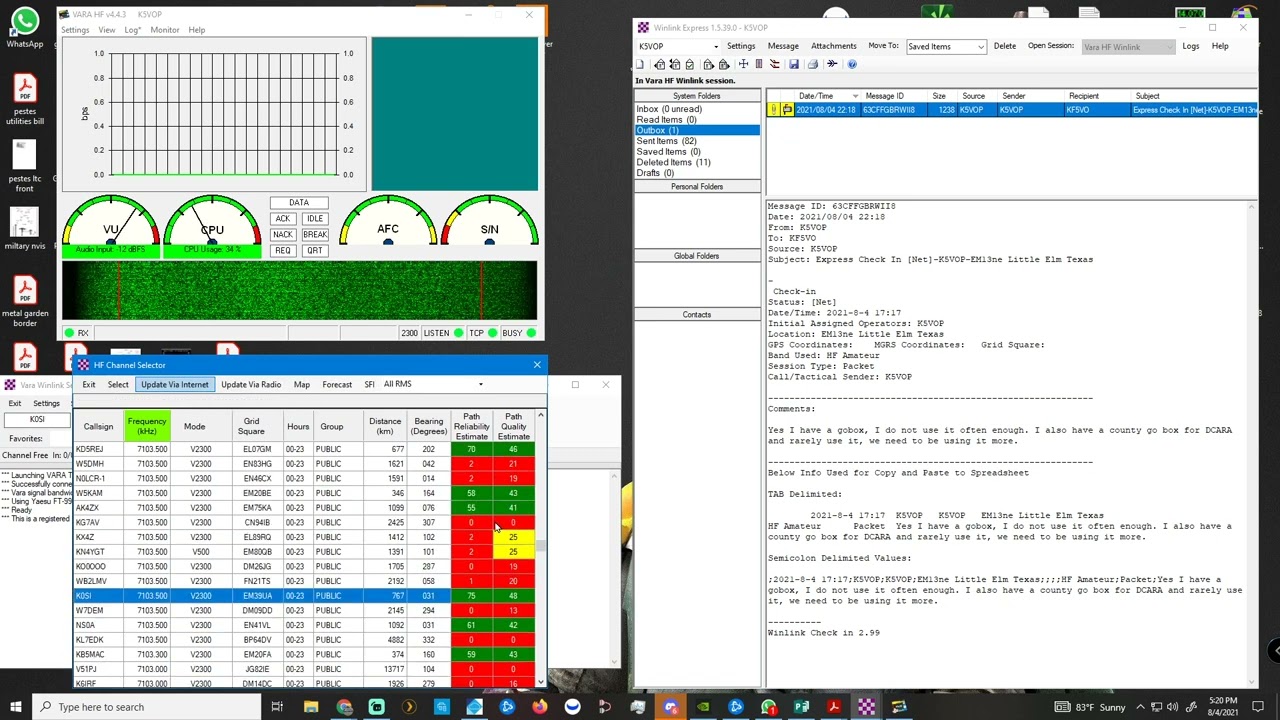Viewport: 1280px width, 720px height.
Task: Open the Attachments menu in Winlink Express
Action: [833, 46]
